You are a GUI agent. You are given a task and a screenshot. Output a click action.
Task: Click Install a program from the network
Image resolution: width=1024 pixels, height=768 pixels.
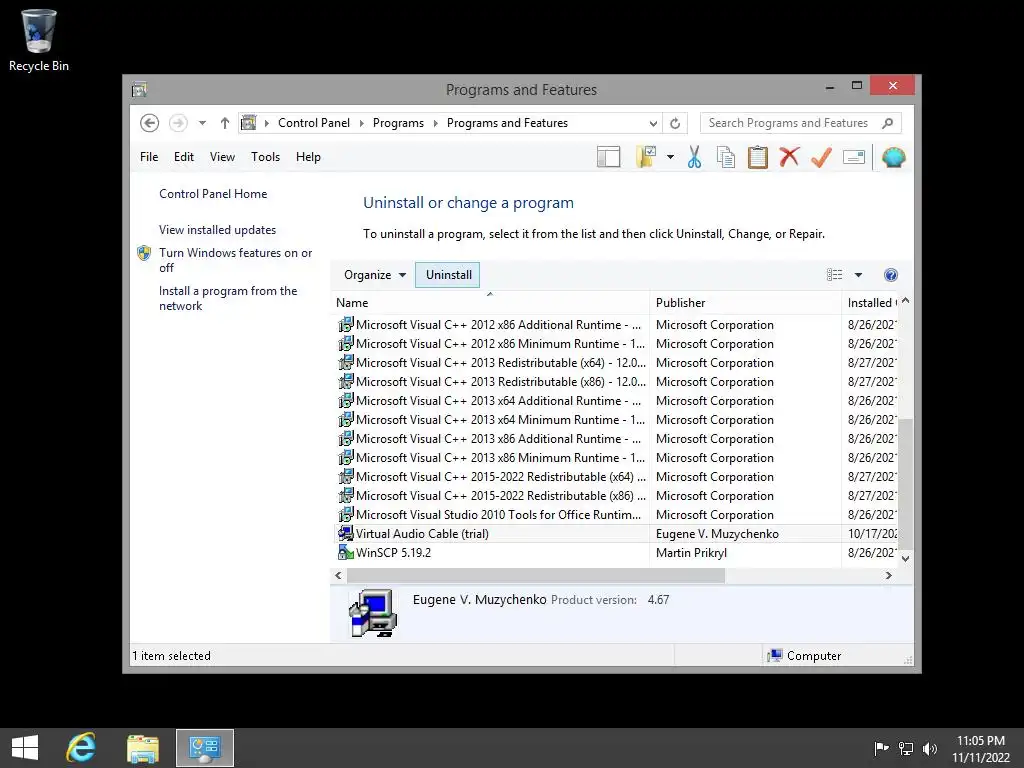pos(227,298)
